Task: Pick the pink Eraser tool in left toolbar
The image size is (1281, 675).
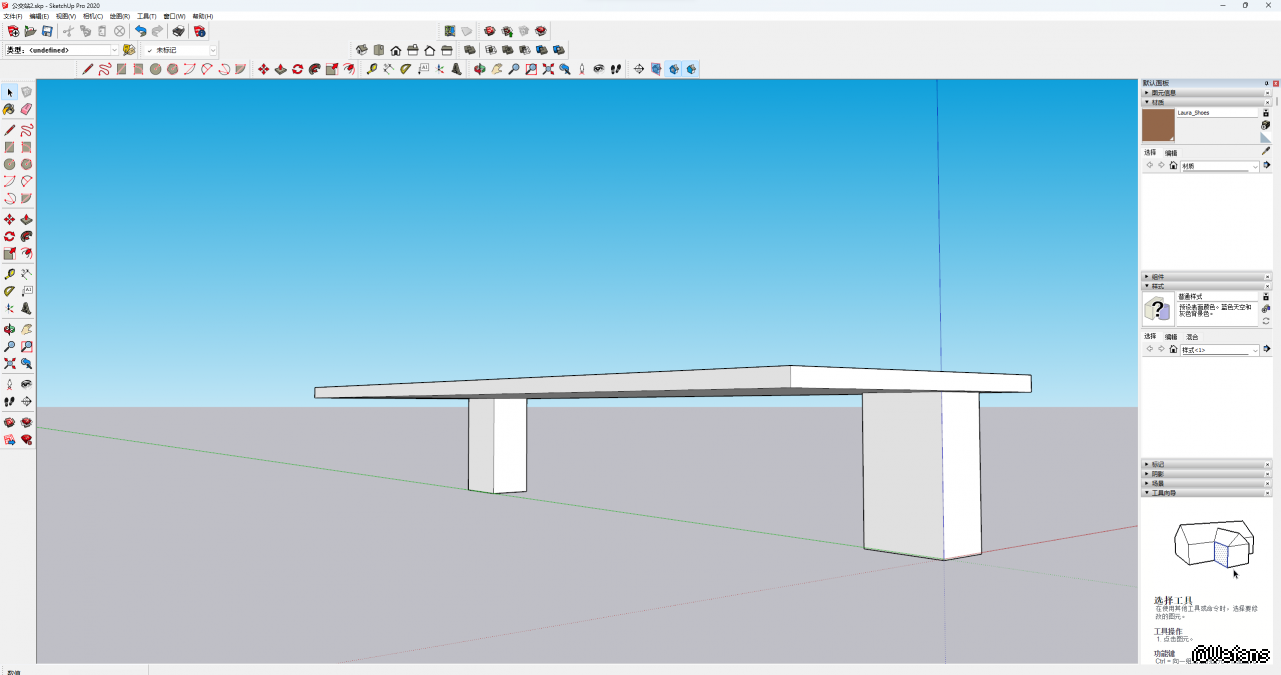Action: tap(27, 109)
